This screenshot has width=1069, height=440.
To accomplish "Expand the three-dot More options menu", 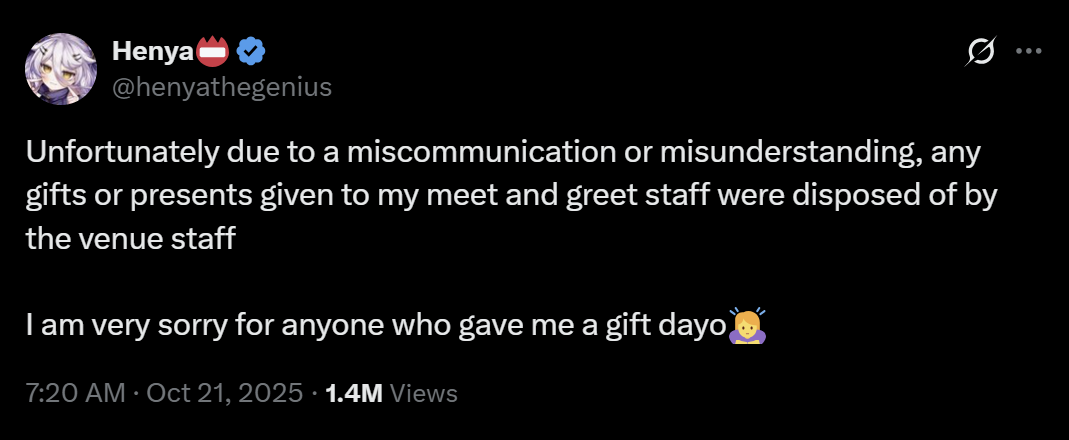I will pyautogui.click(x=1028, y=51).
